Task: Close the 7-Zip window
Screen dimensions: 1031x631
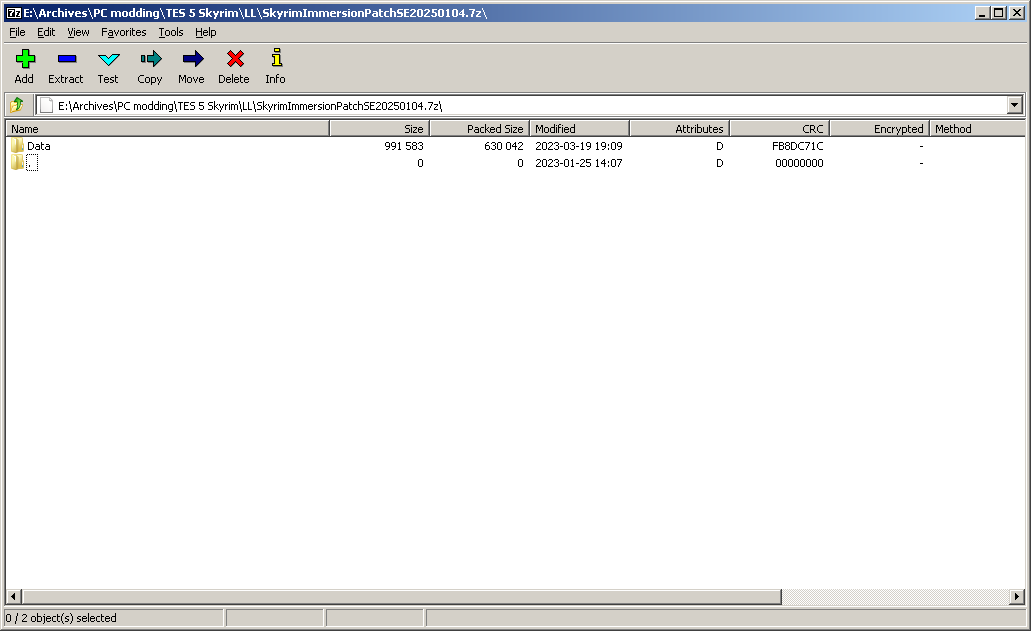Action: point(1017,12)
